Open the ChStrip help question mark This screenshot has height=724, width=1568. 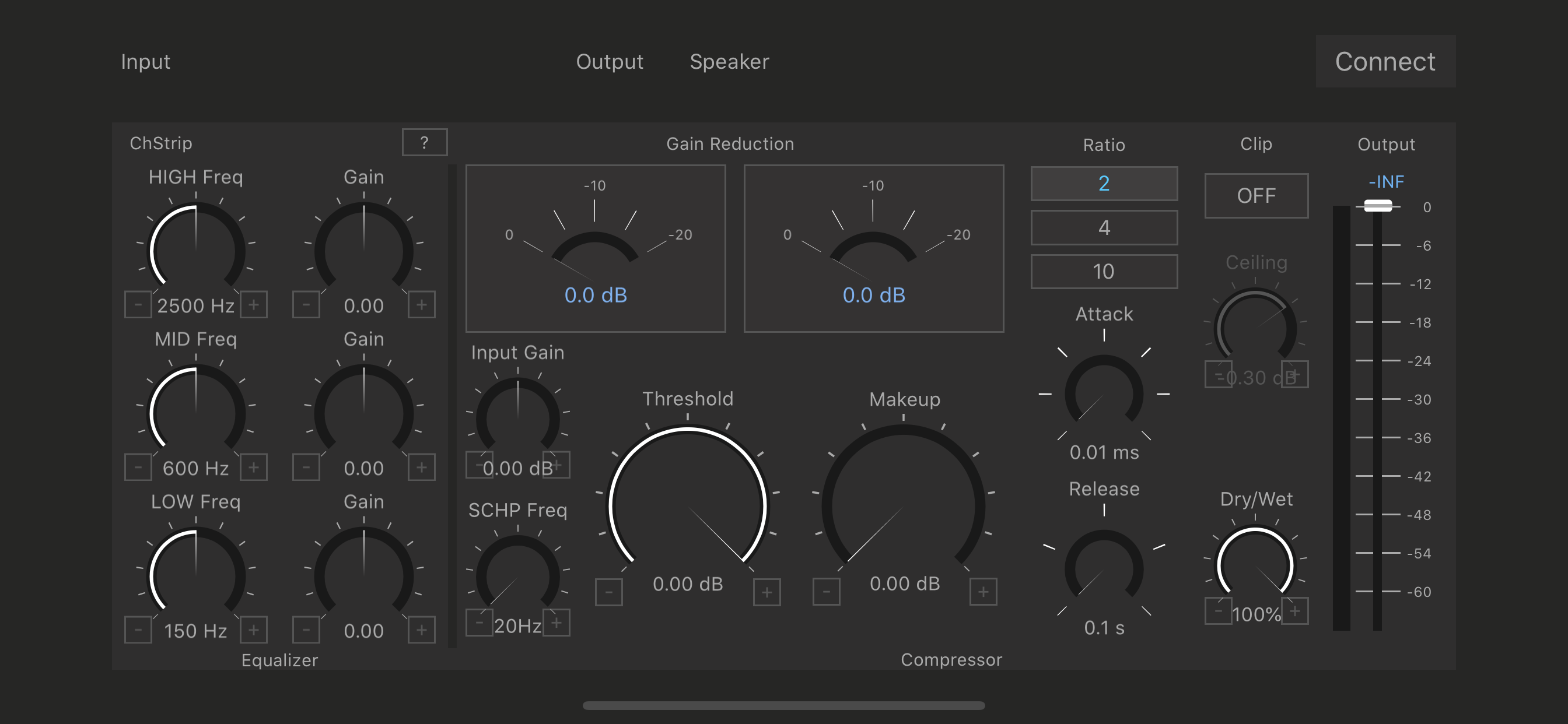[x=424, y=142]
